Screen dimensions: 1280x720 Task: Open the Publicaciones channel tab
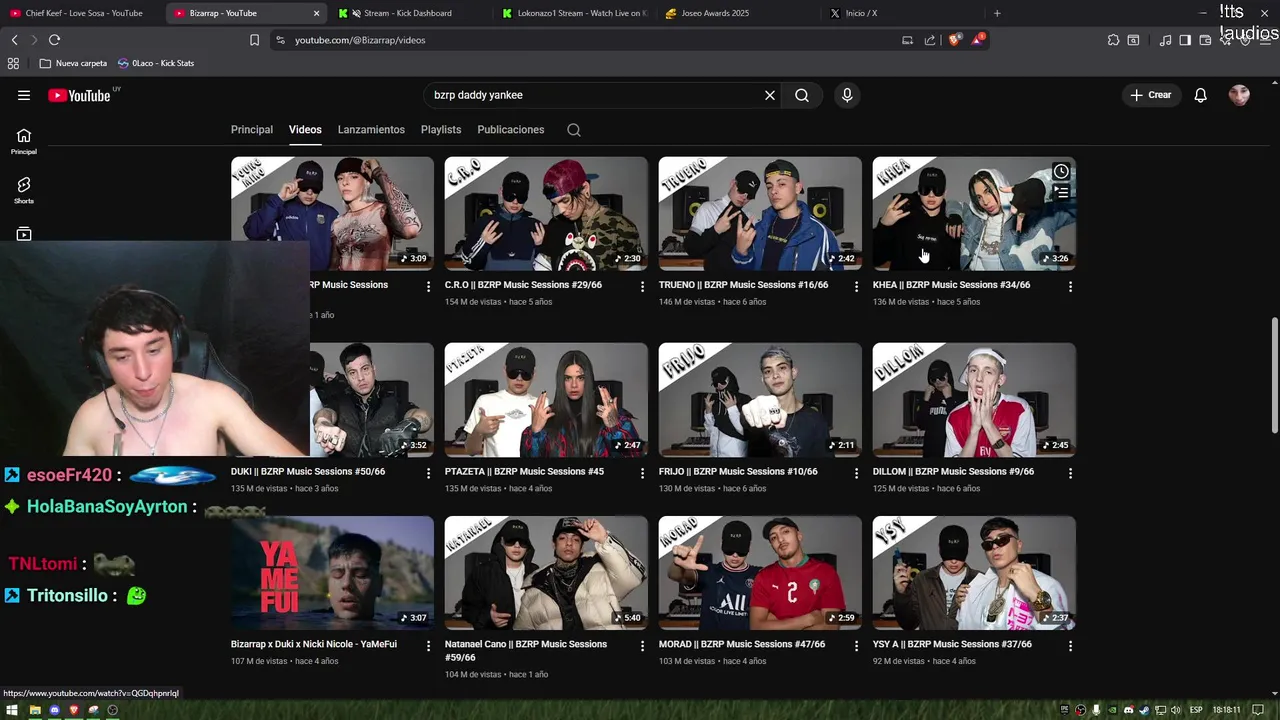(x=511, y=130)
